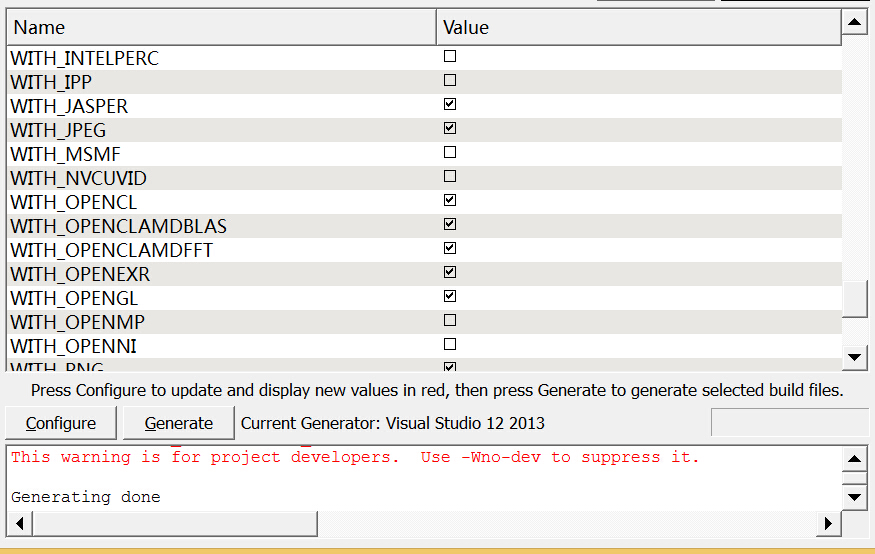875x554 pixels.
Task: Uncheck the WITH_JPEG option
Action: click(x=450, y=128)
